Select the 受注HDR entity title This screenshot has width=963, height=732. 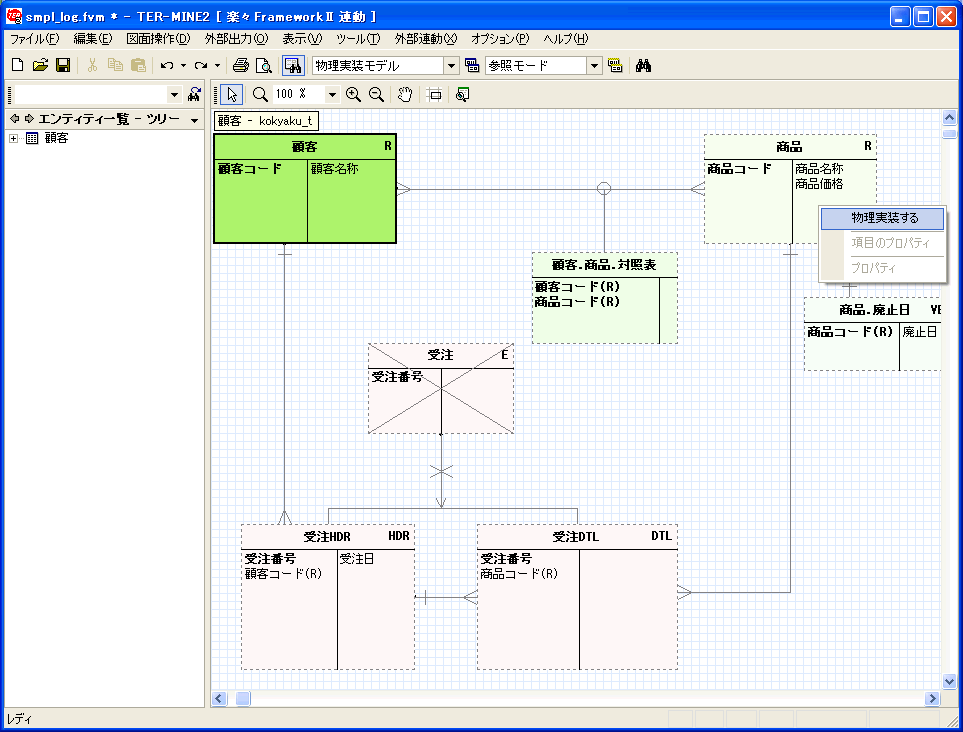click(x=327, y=537)
